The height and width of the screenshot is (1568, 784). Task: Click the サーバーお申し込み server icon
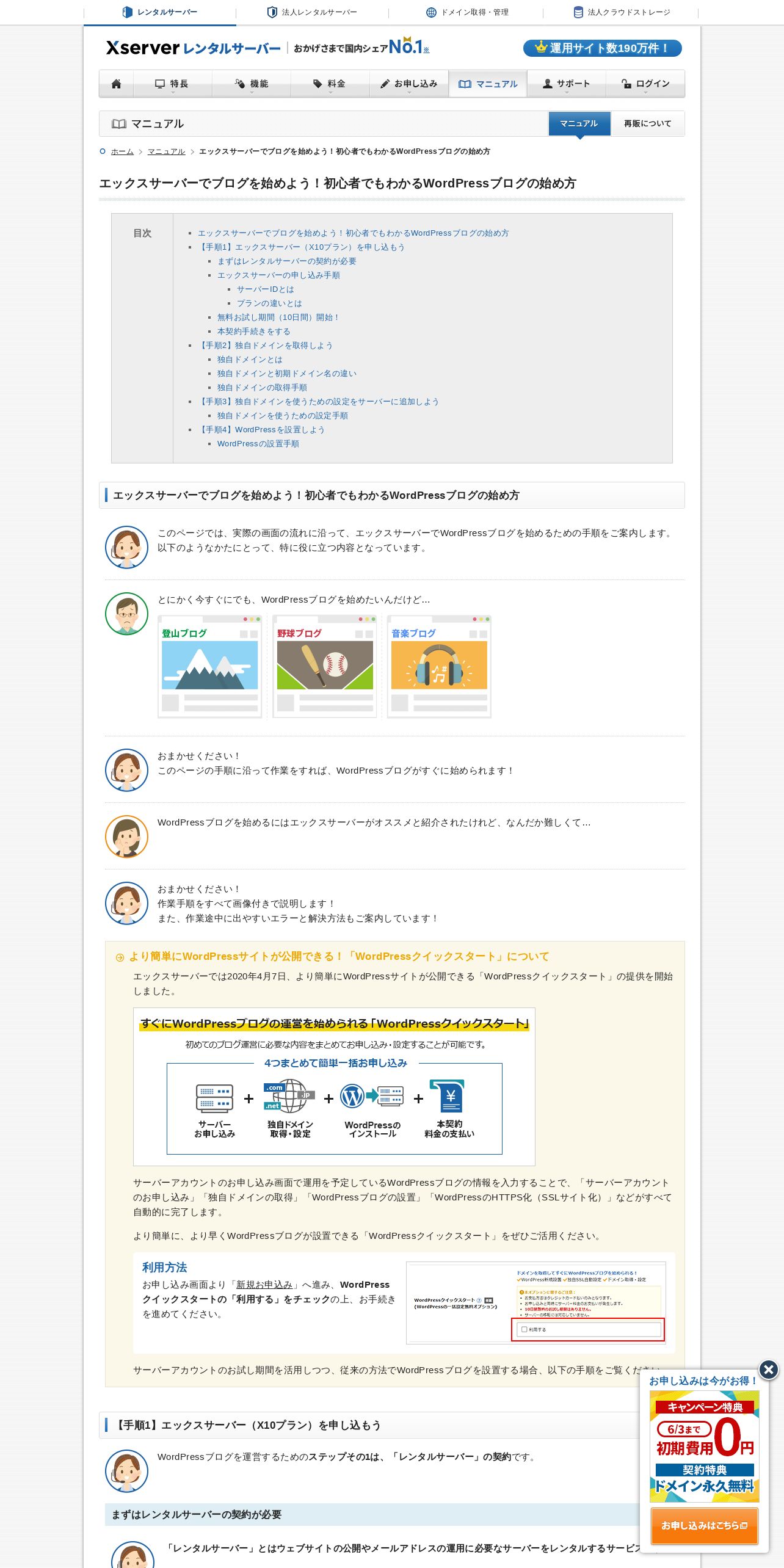click(x=214, y=1098)
